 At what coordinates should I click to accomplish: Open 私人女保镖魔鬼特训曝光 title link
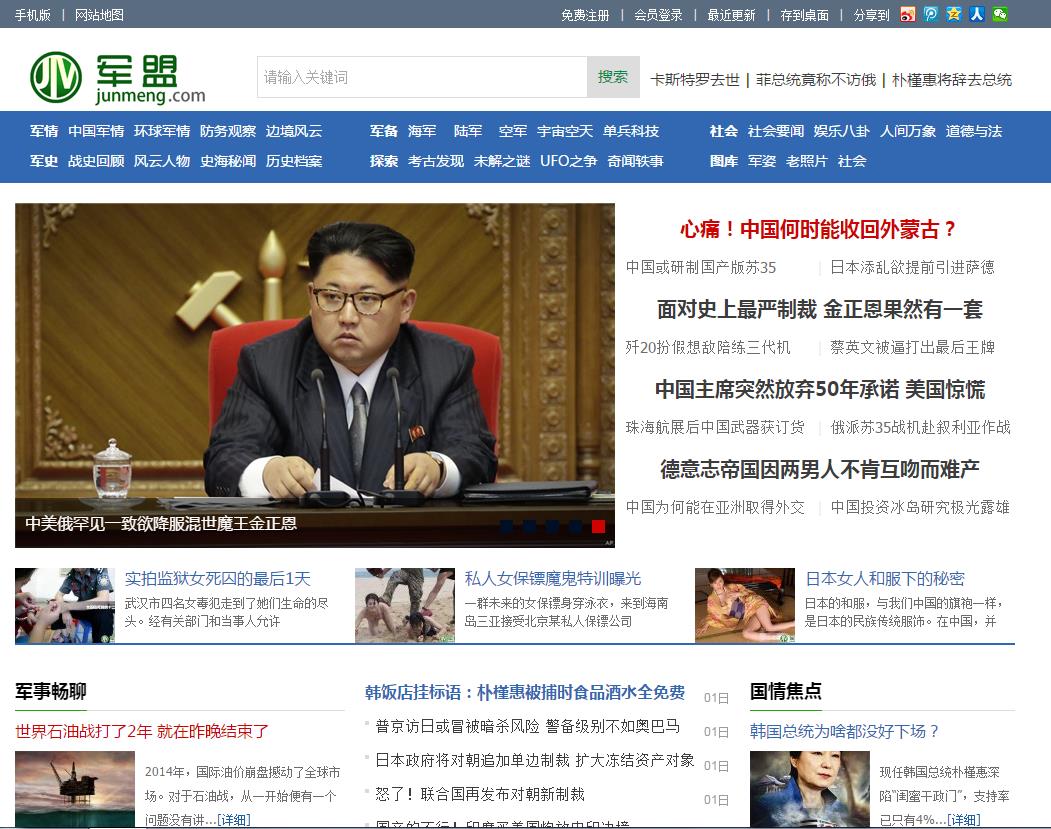pyautogui.click(x=553, y=578)
